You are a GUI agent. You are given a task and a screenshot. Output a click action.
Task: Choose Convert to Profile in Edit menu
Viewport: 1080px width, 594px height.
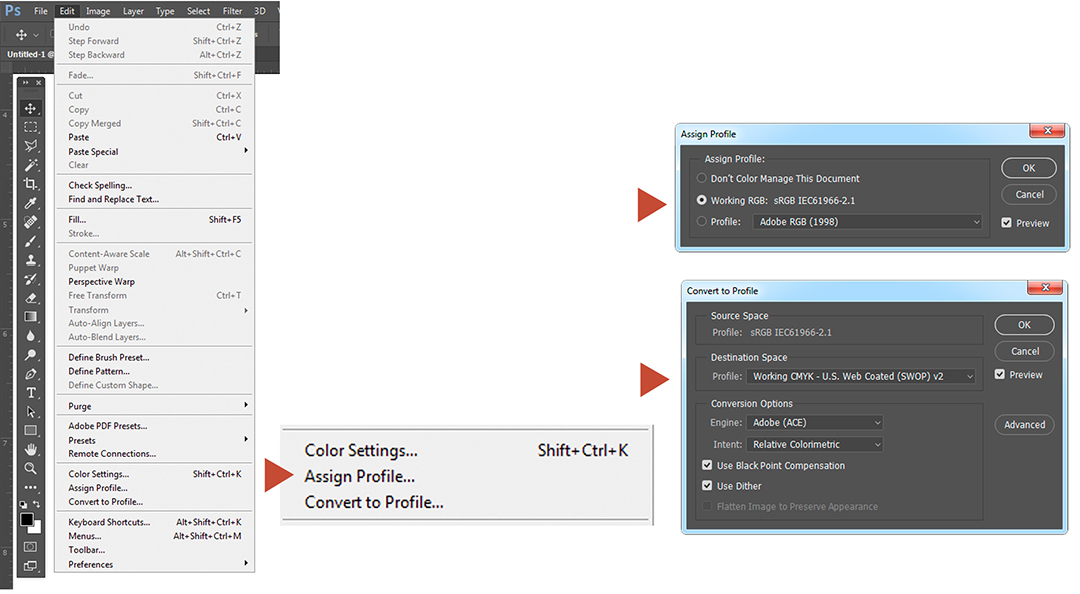(x=105, y=502)
